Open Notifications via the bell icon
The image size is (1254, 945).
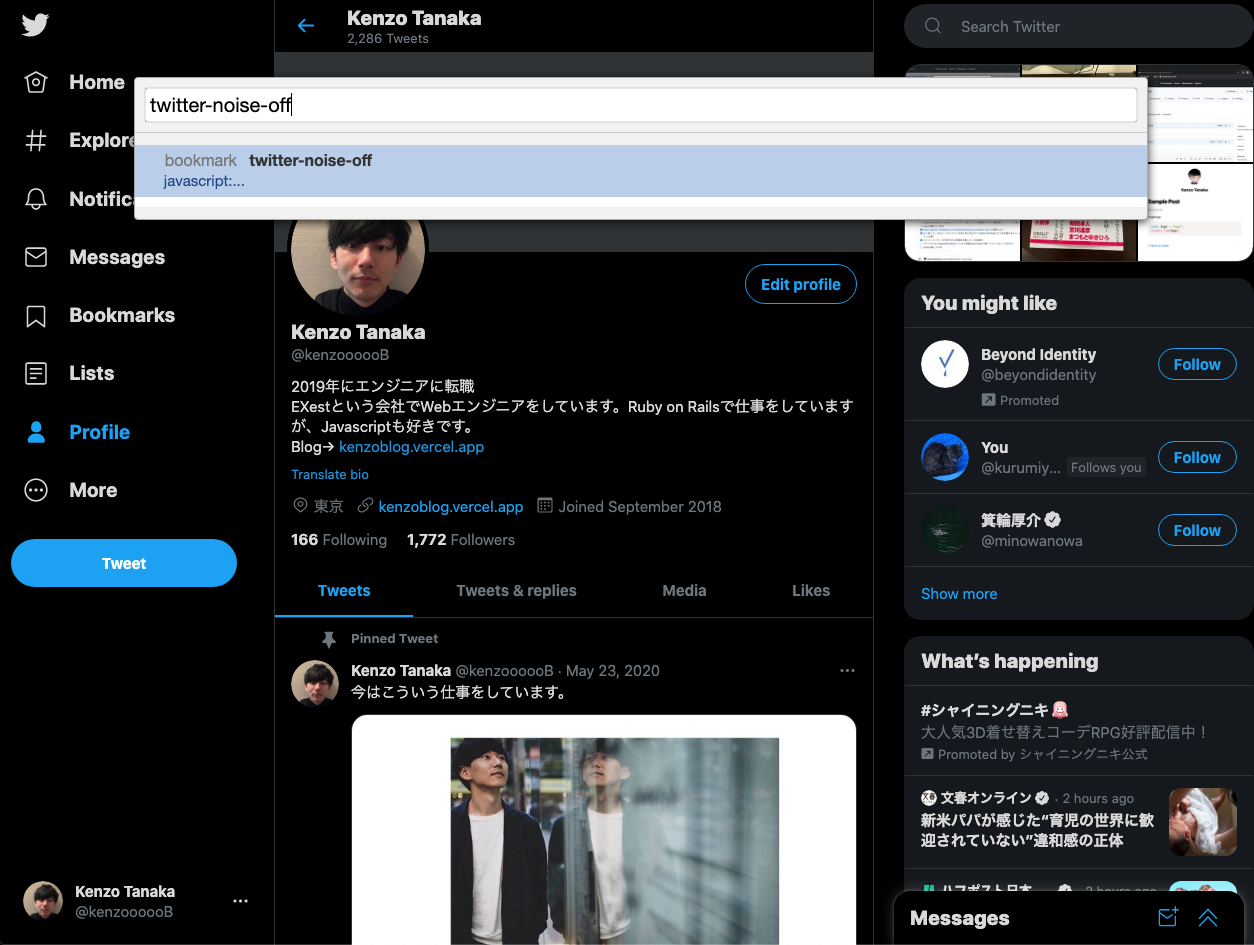coord(36,199)
